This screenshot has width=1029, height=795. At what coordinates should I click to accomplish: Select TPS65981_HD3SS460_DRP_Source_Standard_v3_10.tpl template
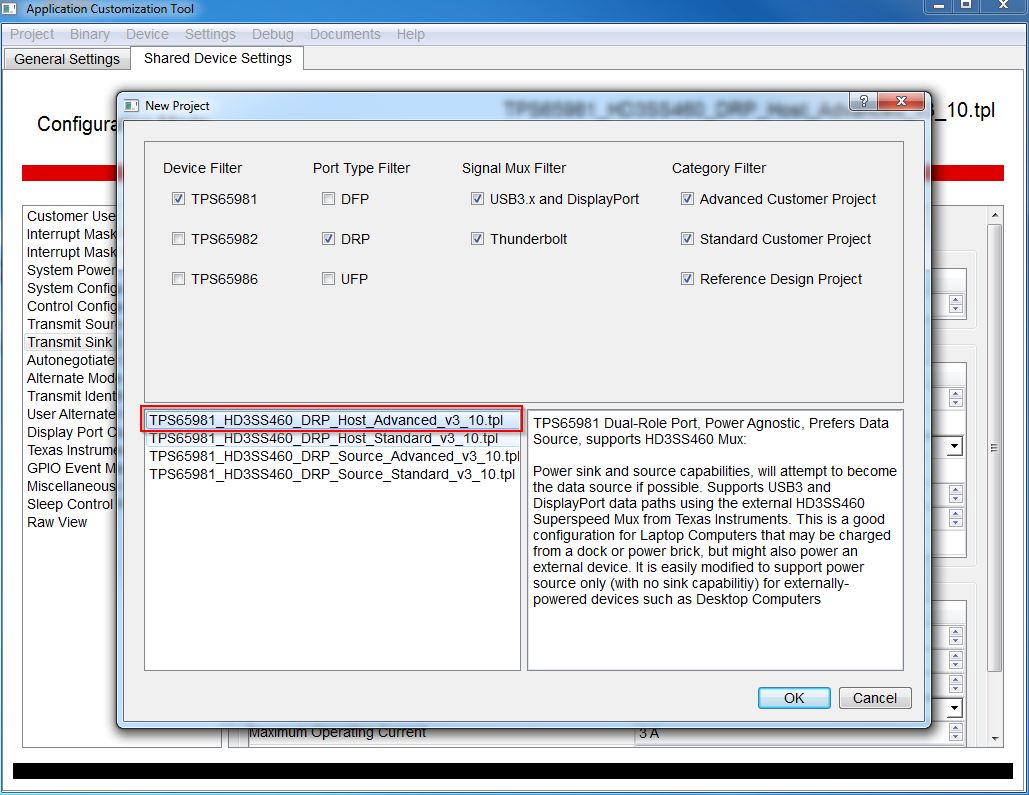click(x=332, y=474)
